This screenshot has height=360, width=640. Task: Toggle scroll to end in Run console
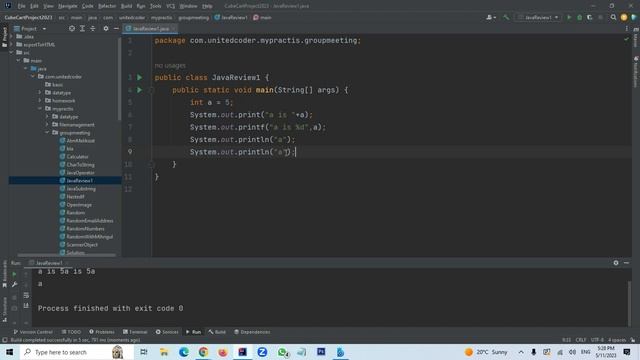(26, 305)
